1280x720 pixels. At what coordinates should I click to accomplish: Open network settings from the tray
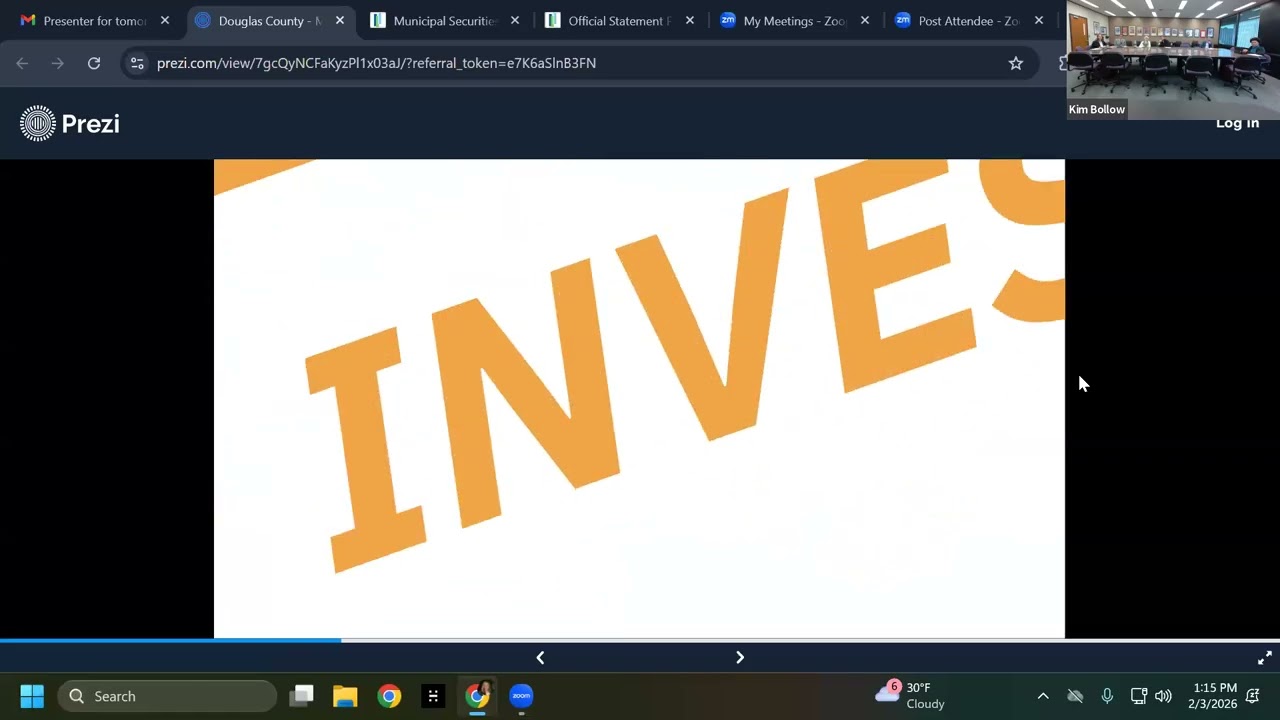1138,696
